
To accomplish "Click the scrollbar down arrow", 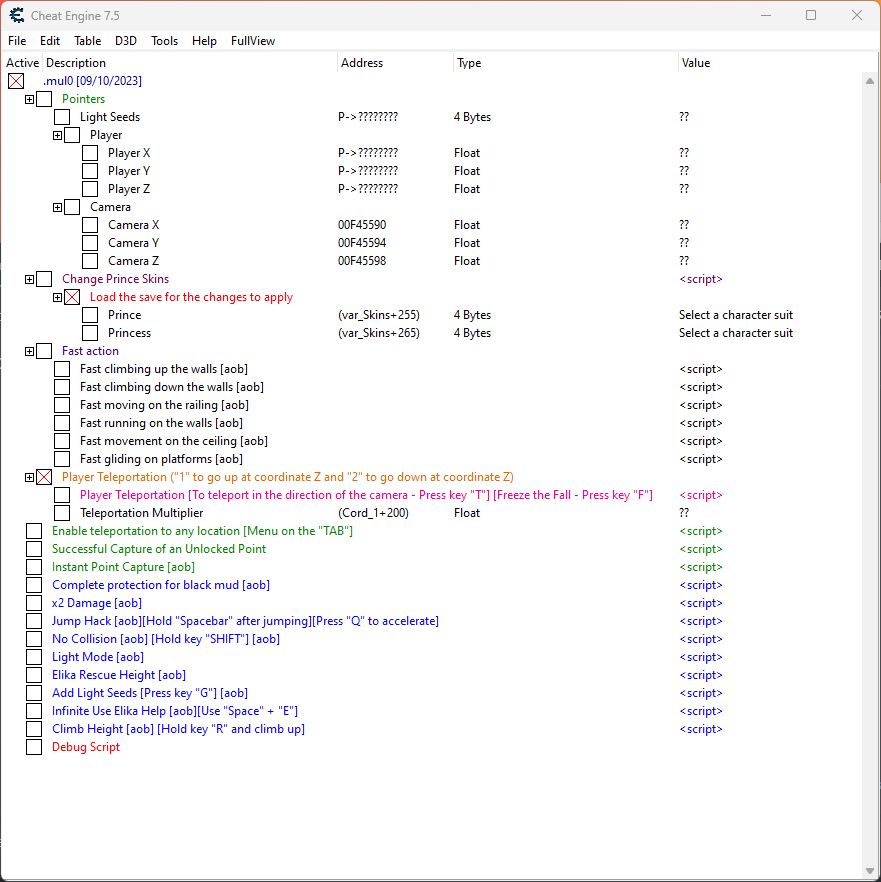I will (869, 871).
